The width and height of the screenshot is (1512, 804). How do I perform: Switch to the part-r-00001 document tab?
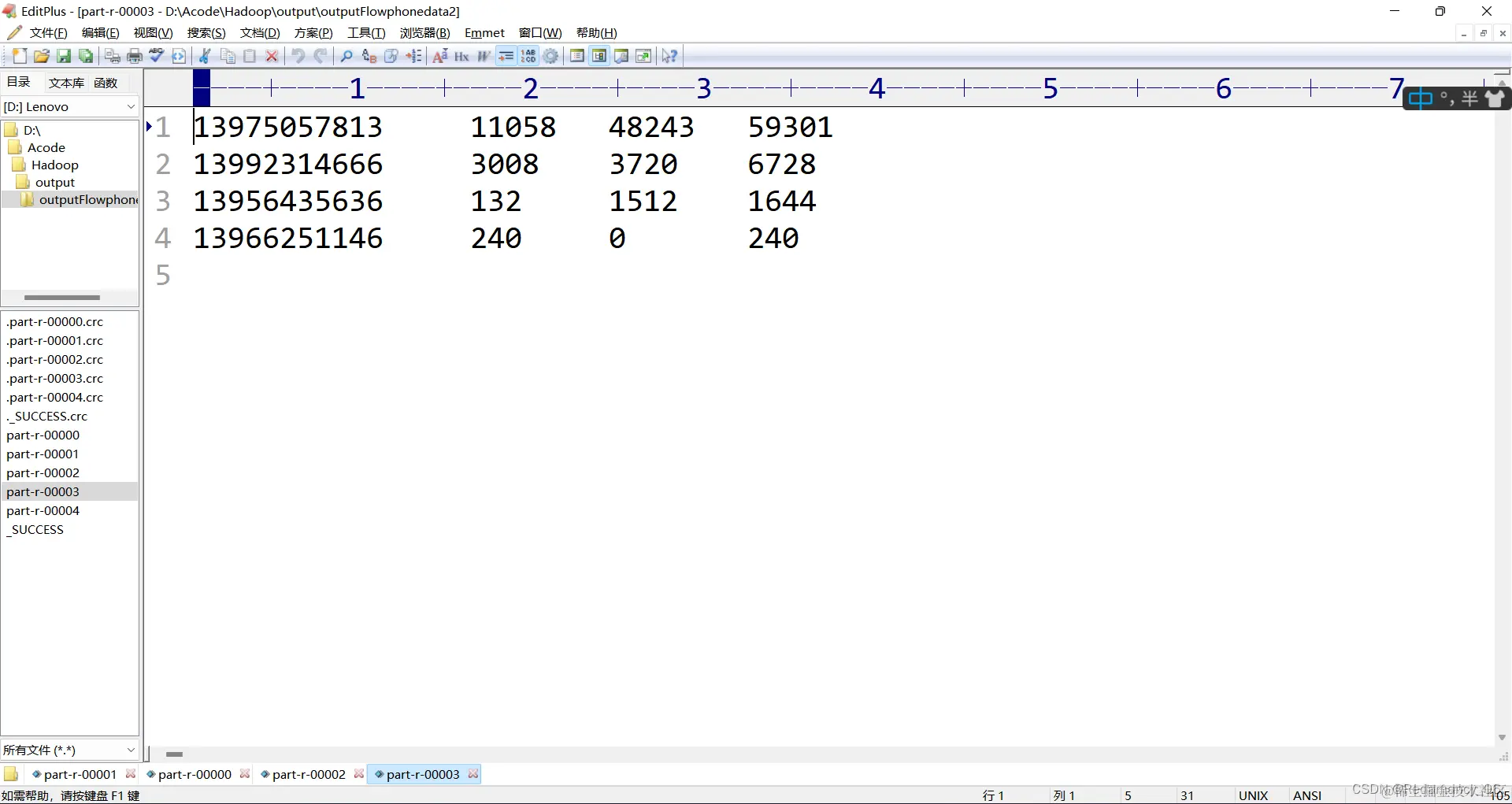pos(80,774)
